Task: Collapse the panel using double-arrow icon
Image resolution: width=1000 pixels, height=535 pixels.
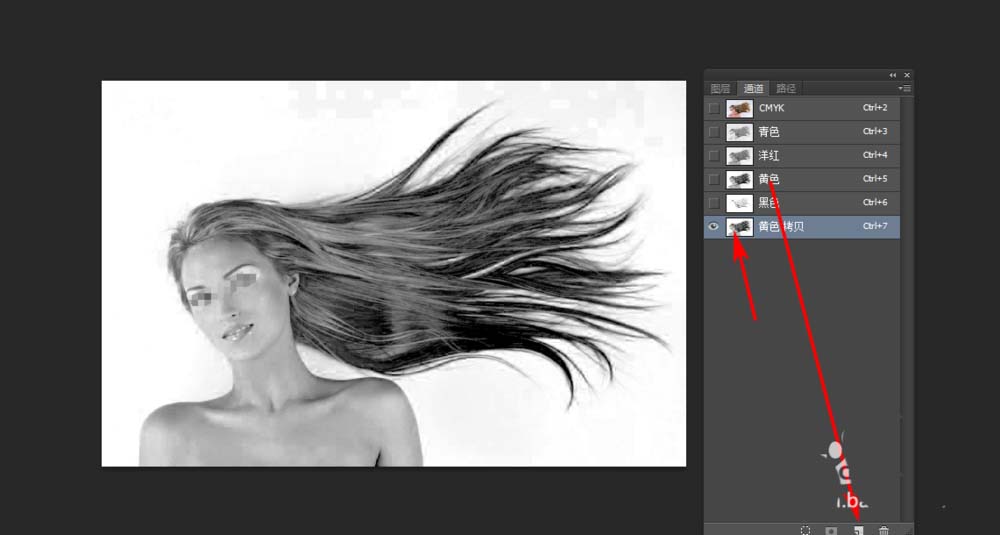Action: [893, 75]
